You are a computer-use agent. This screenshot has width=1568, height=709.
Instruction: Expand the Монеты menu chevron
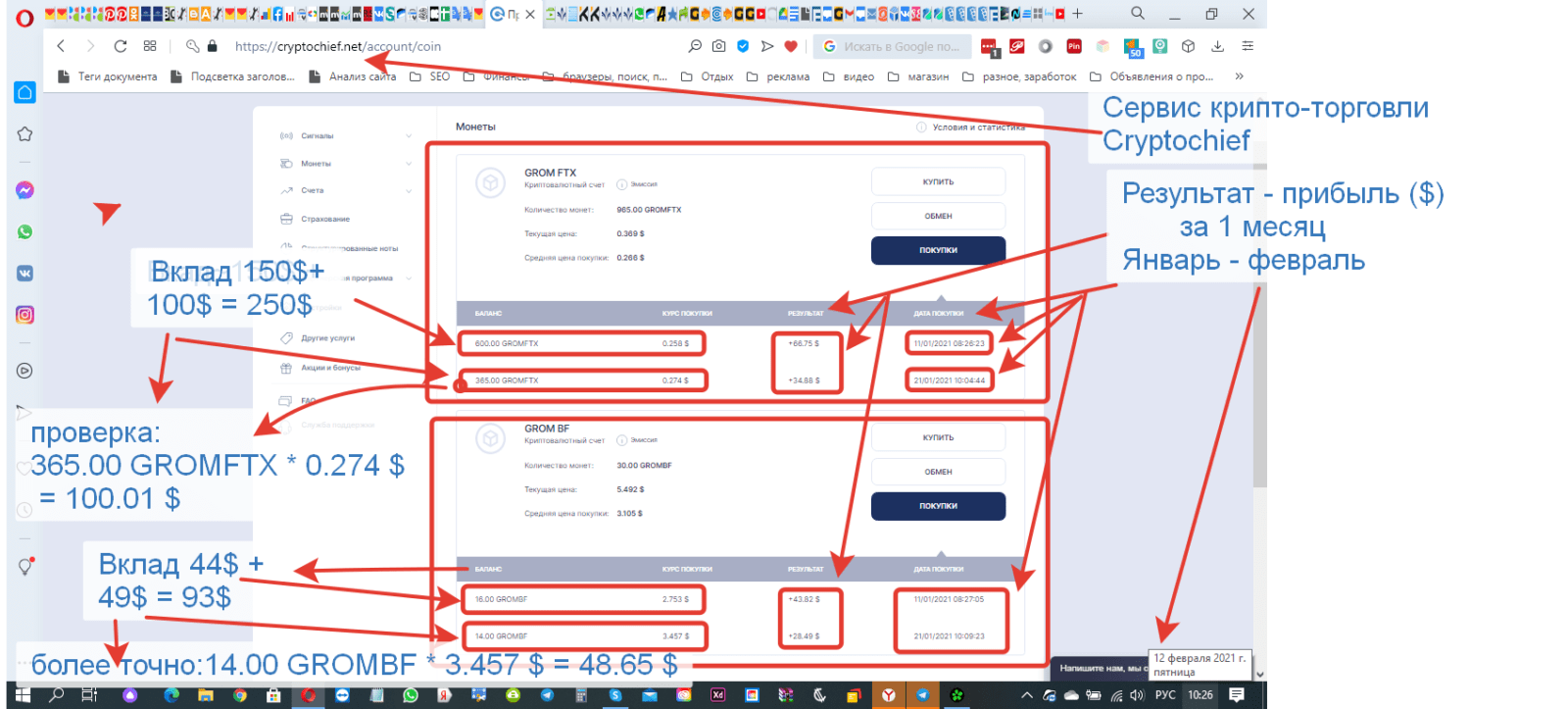click(409, 164)
